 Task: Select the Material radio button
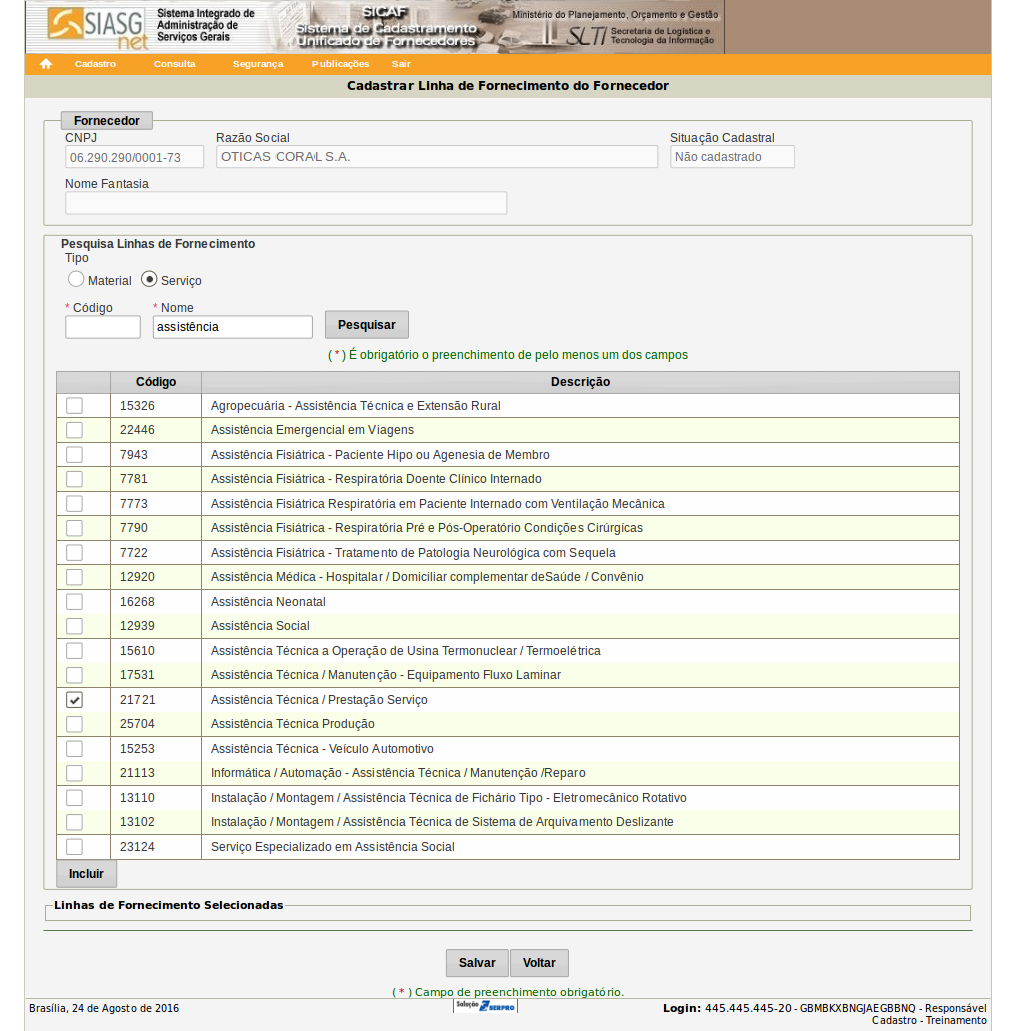76,279
